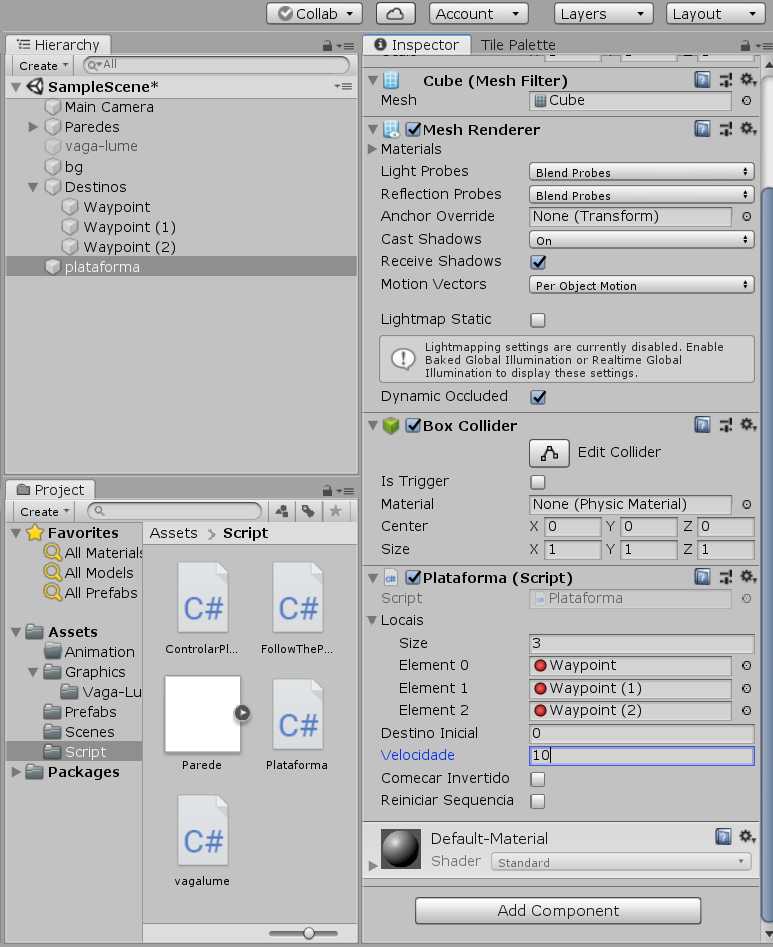Collapse Destinos in Hierarchy

click(33, 187)
